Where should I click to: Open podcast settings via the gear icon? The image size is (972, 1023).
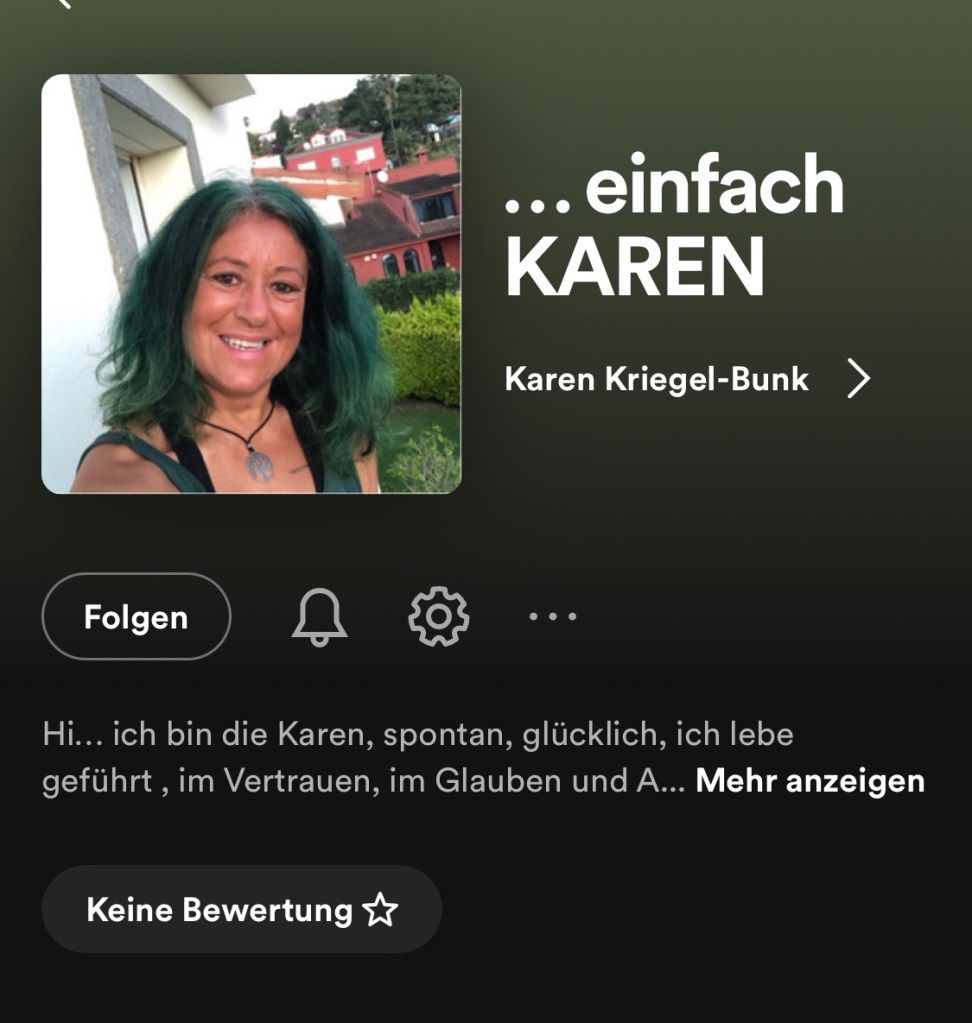coord(438,617)
